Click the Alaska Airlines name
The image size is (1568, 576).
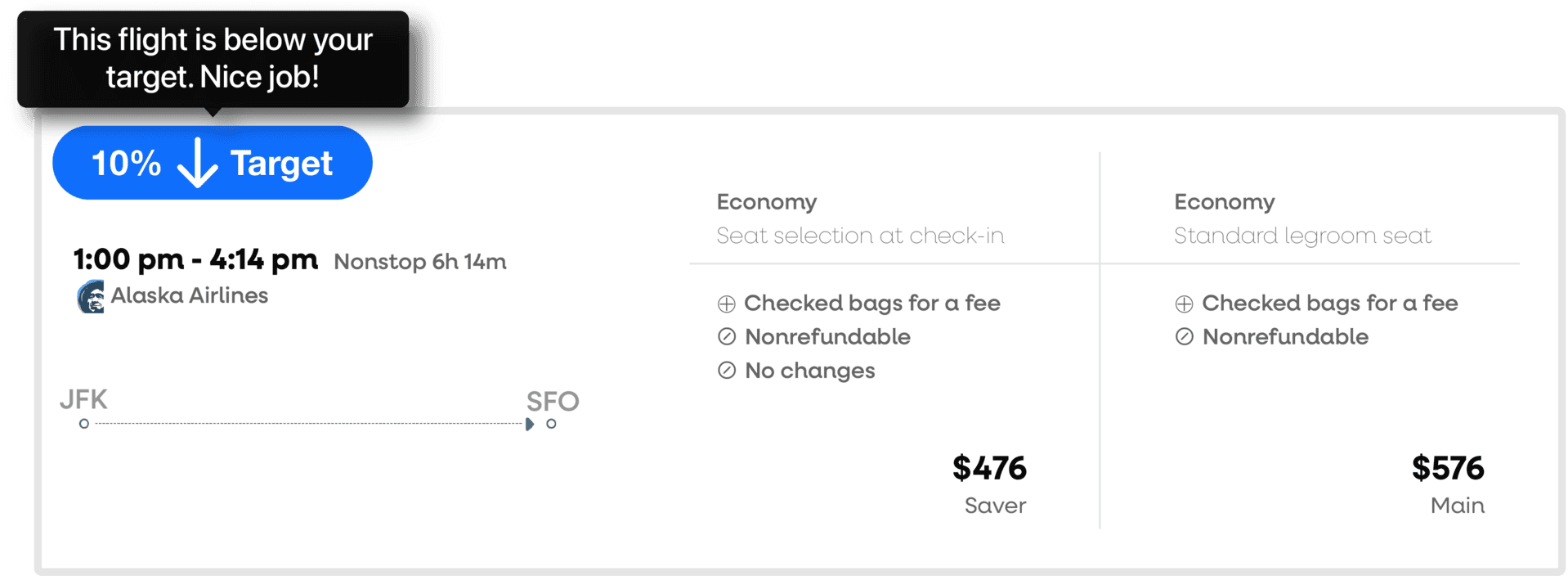190,295
